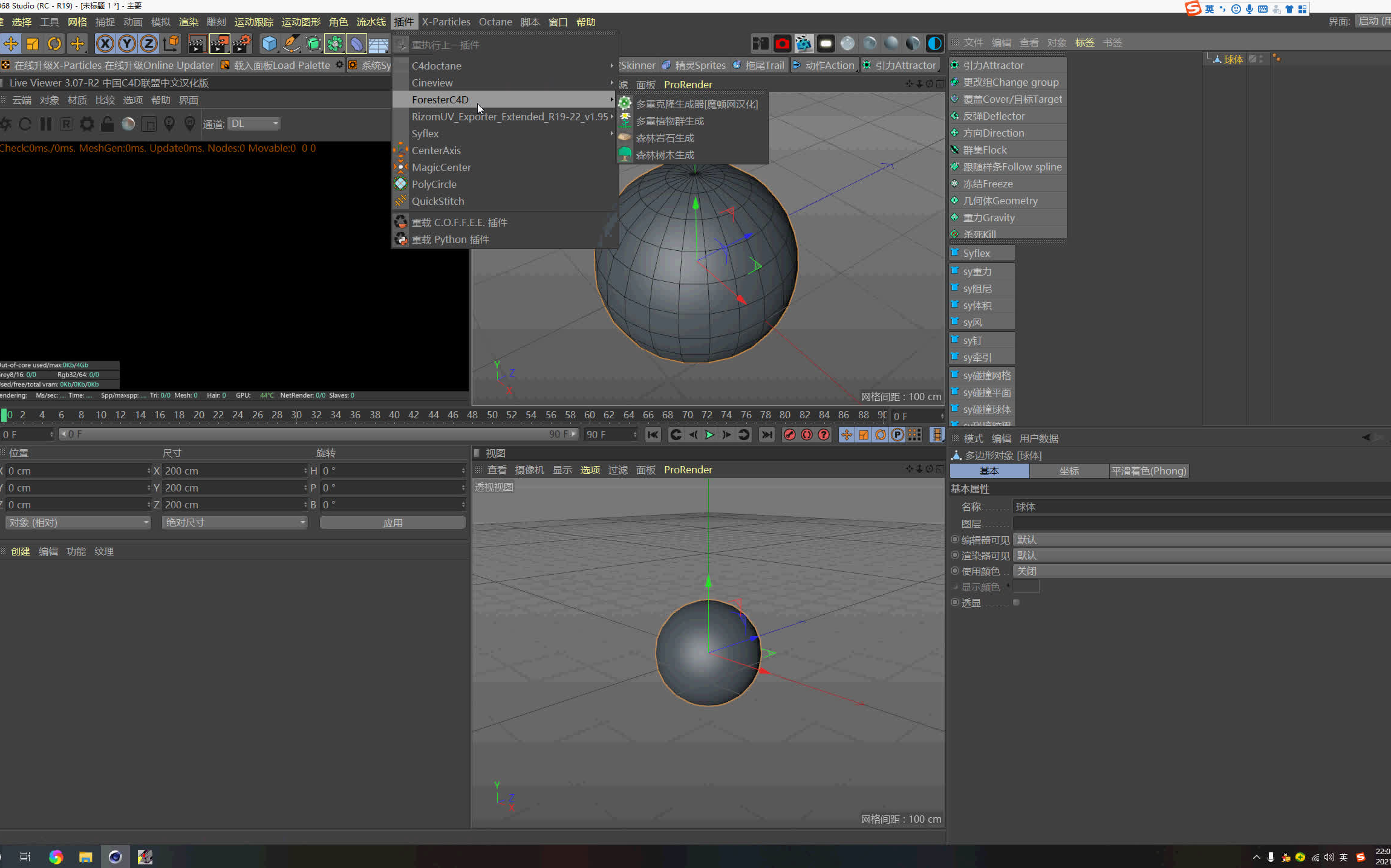The height and width of the screenshot is (868, 1391).
Task: Click the 应用 apply button
Action: [x=393, y=523]
